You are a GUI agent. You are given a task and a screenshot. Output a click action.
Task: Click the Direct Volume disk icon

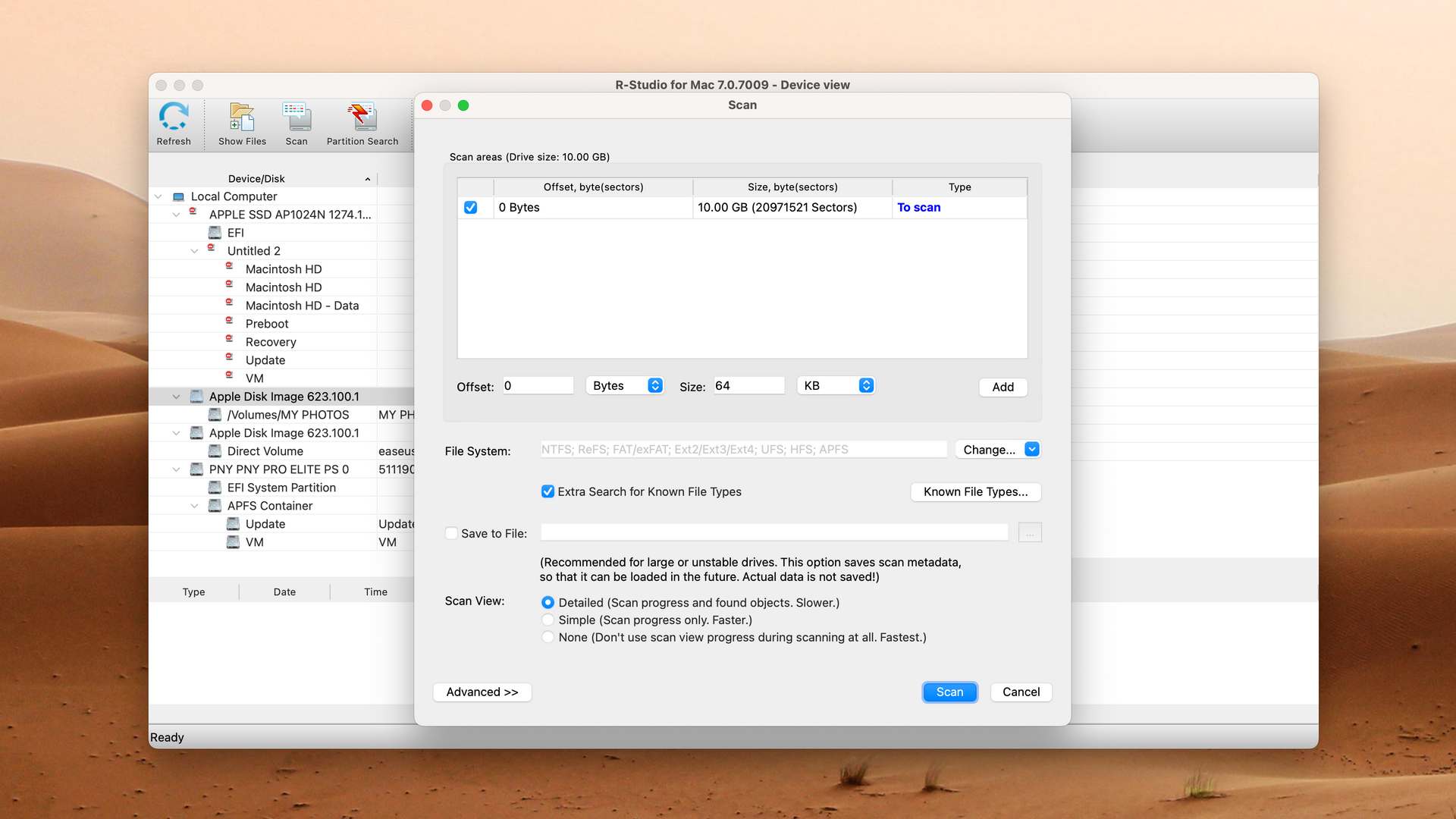coord(215,451)
